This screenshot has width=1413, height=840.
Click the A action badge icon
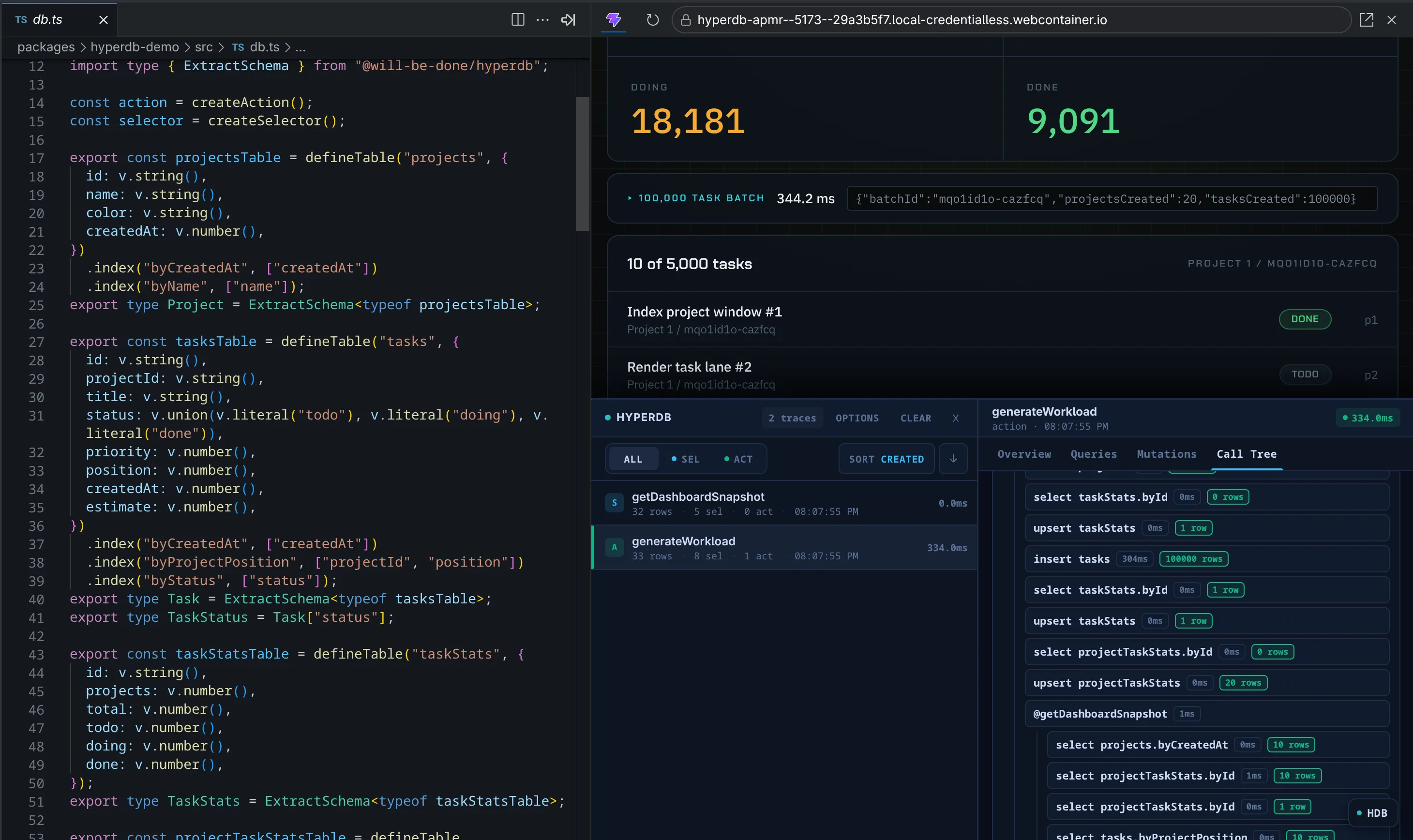point(614,547)
